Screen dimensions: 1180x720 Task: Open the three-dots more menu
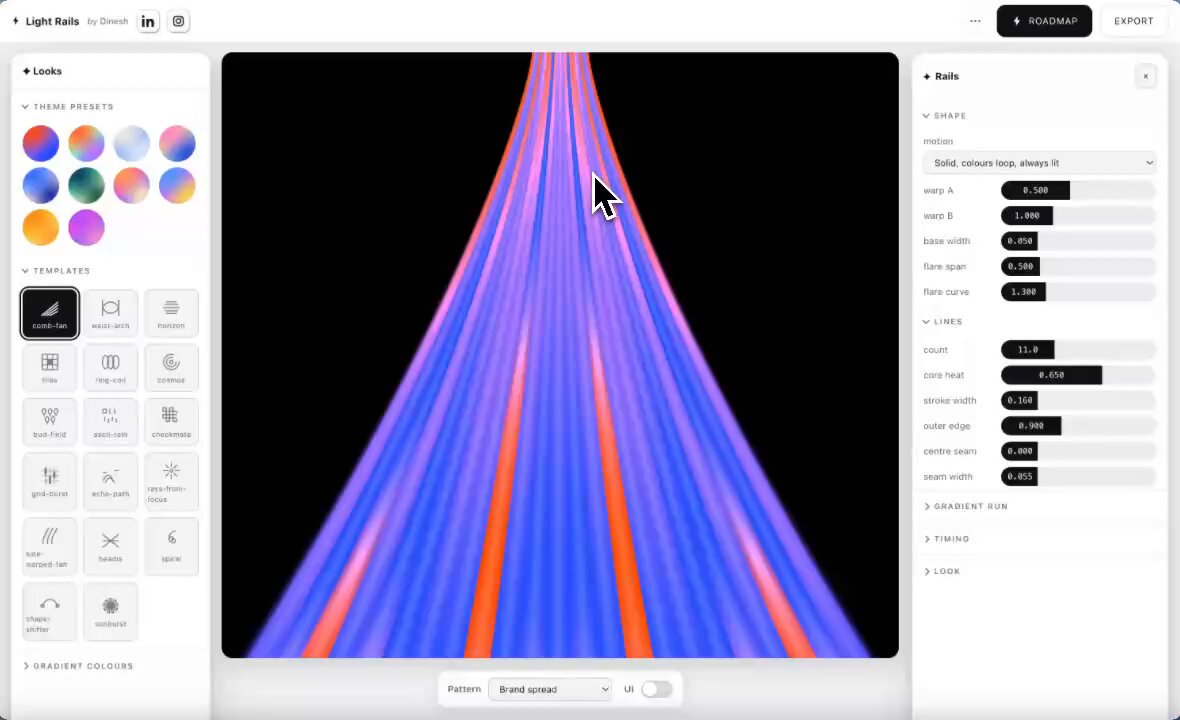tap(975, 21)
